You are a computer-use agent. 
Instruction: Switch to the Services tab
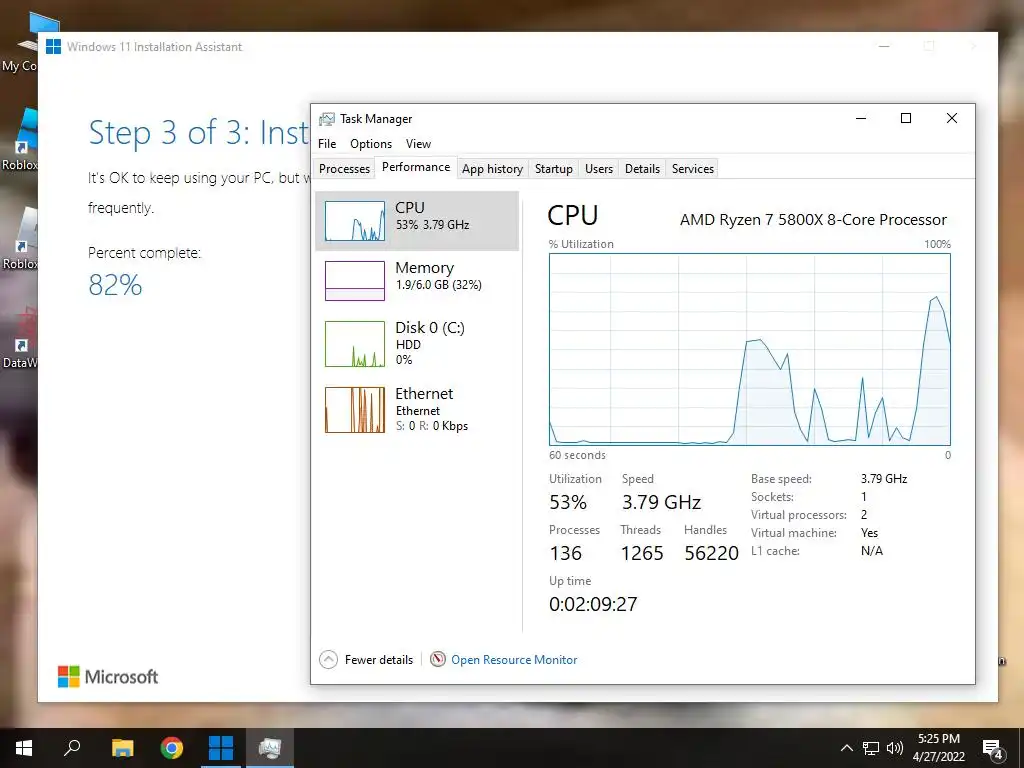(693, 168)
